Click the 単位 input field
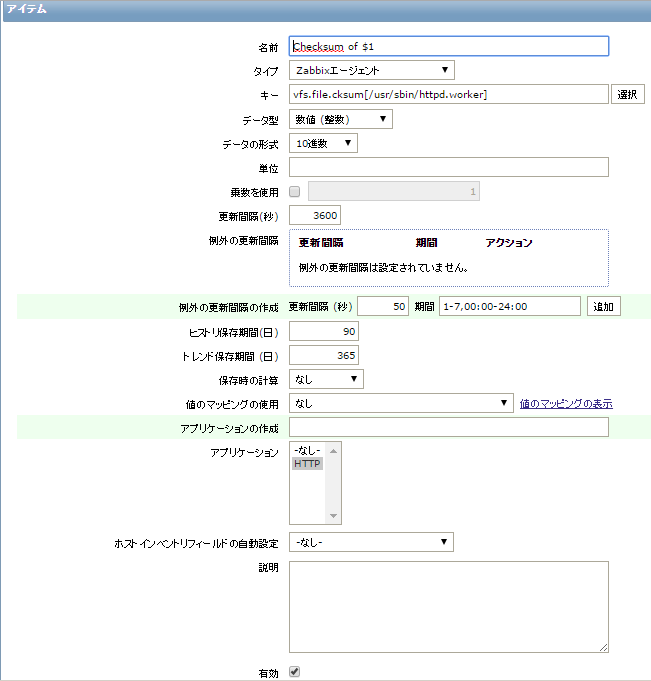This screenshot has width=651, height=681. (x=449, y=167)
